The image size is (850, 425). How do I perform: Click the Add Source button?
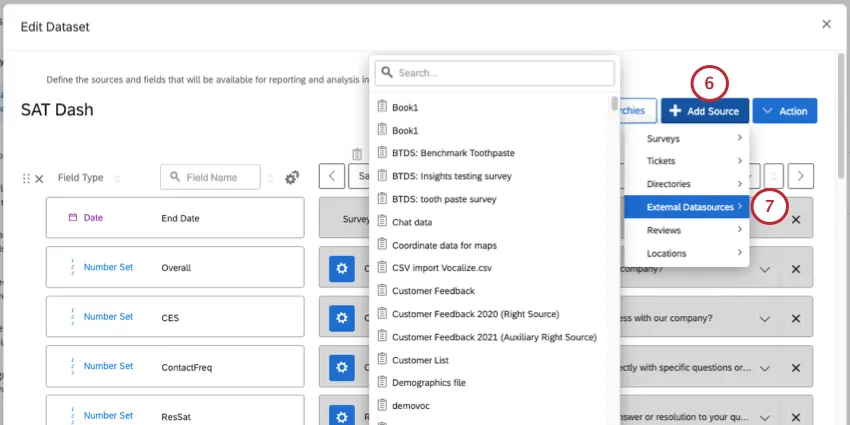click(x=704, y=111)
